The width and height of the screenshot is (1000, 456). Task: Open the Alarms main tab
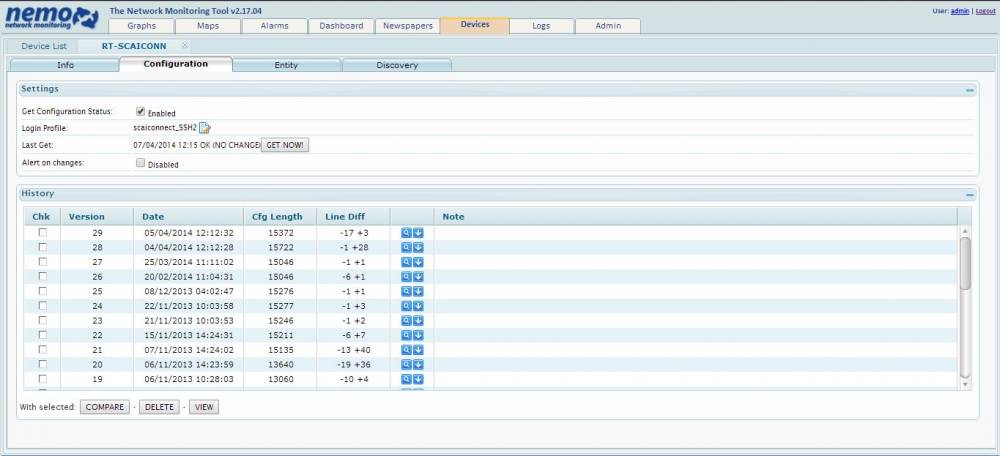click(x=274, y=26)
